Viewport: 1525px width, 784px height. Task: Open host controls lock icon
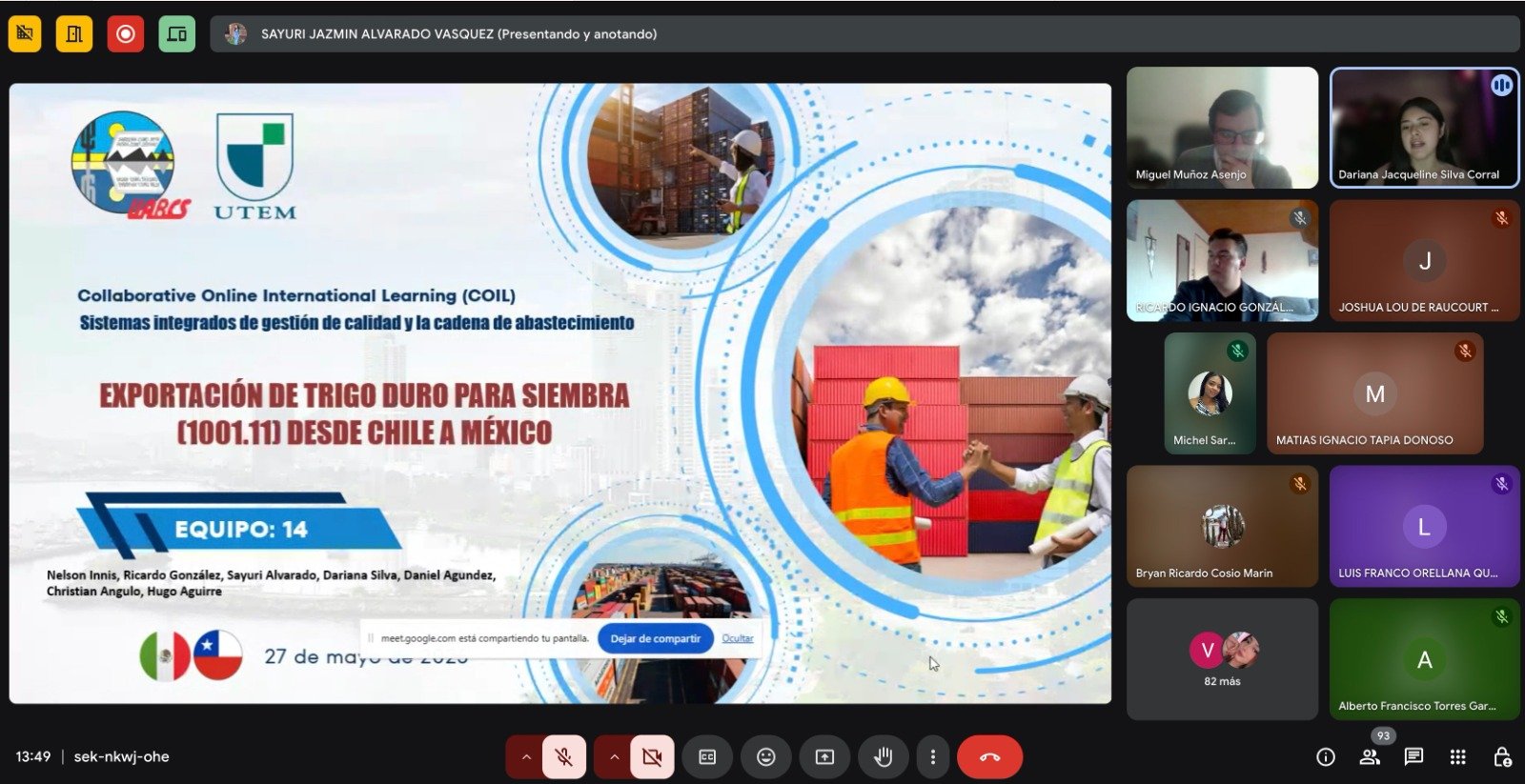1502,757
